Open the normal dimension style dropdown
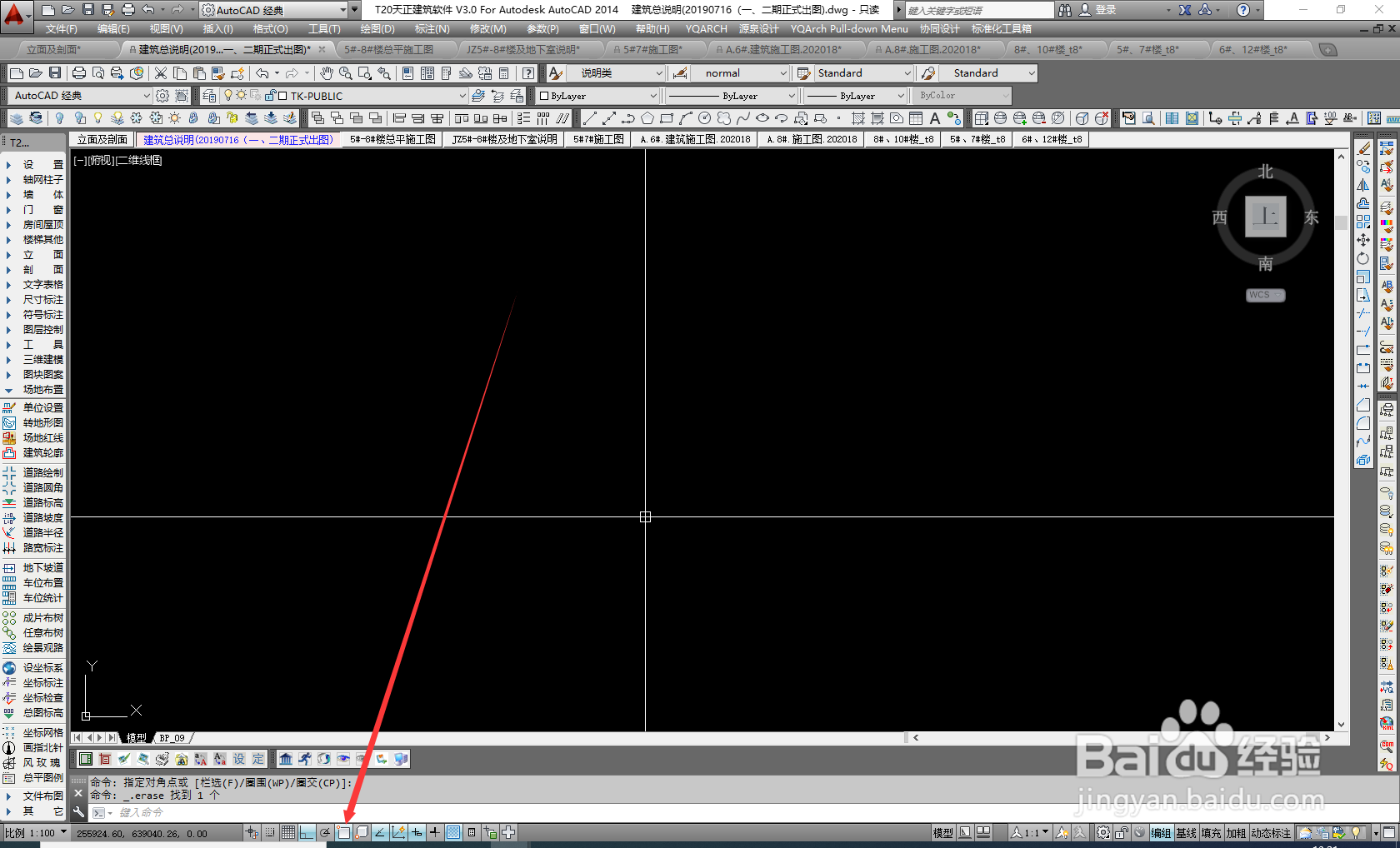The width and height of the screenshot is (1400, 848). click(740, 73)
